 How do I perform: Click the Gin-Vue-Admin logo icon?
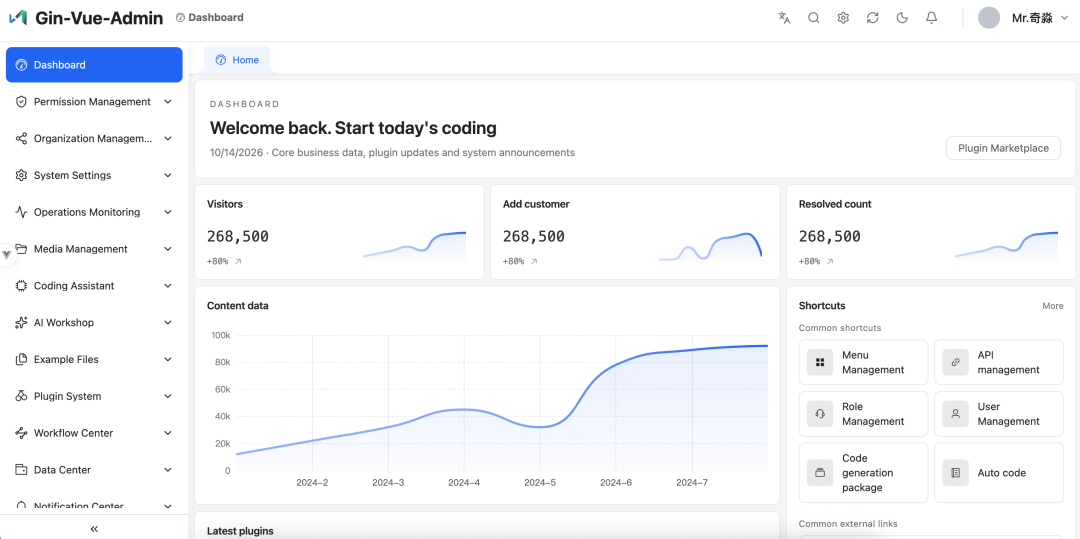[18, 18]
